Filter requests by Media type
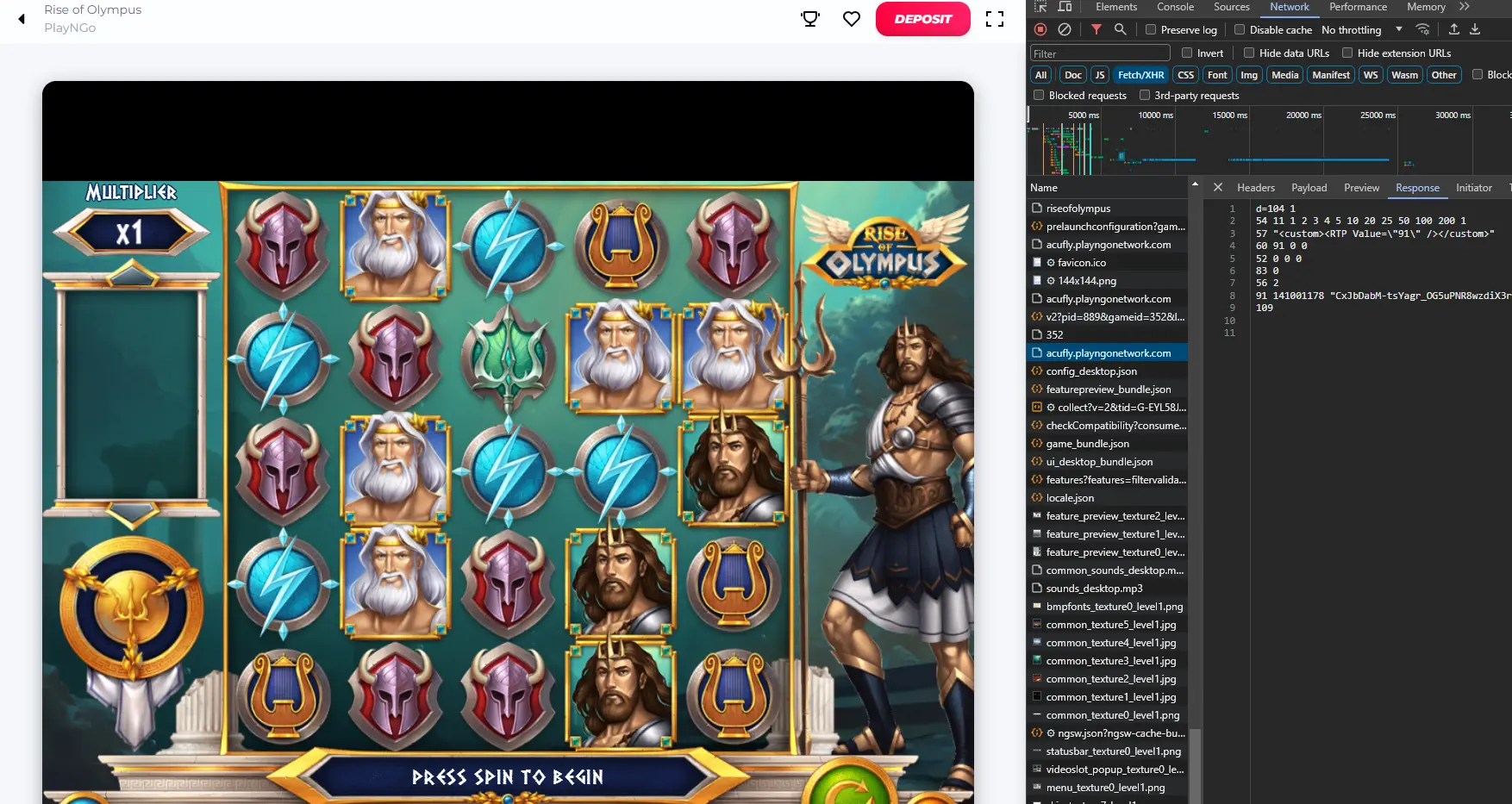This screenshot has height=804, width=1512. [1284, 75]
